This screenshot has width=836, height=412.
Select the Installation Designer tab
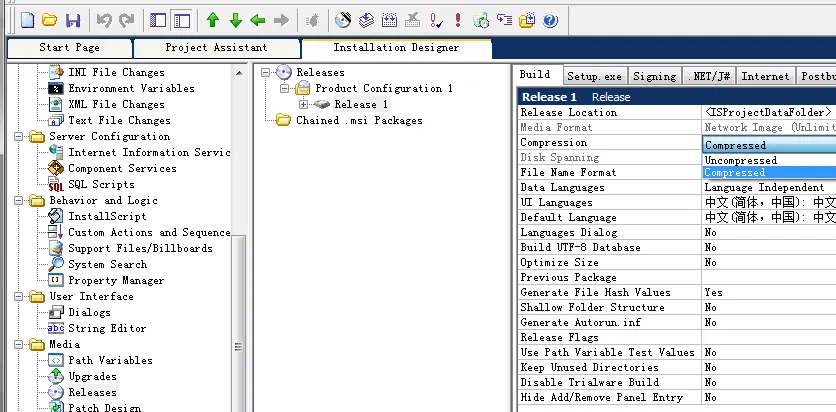tap(396, 48)
